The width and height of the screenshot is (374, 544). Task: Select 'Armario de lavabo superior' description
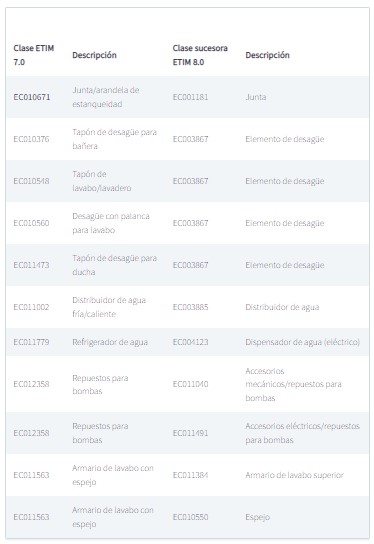(294, 475)
